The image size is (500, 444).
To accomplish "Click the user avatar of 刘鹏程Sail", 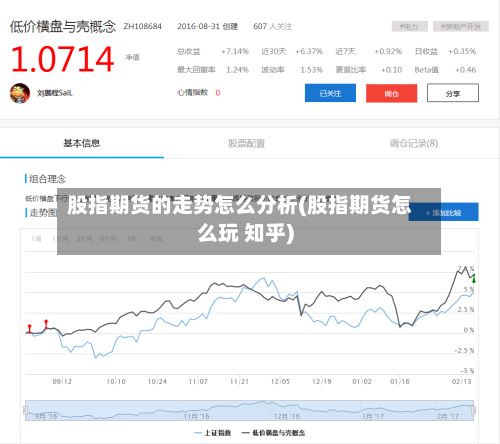I will 20,93.
